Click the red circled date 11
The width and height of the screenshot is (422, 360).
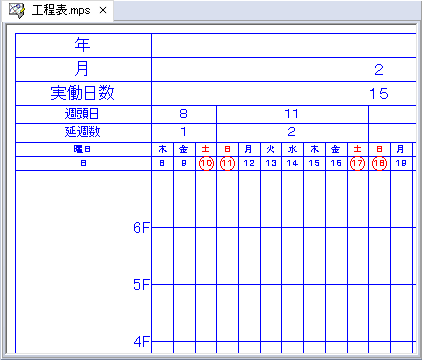[228, 163]
